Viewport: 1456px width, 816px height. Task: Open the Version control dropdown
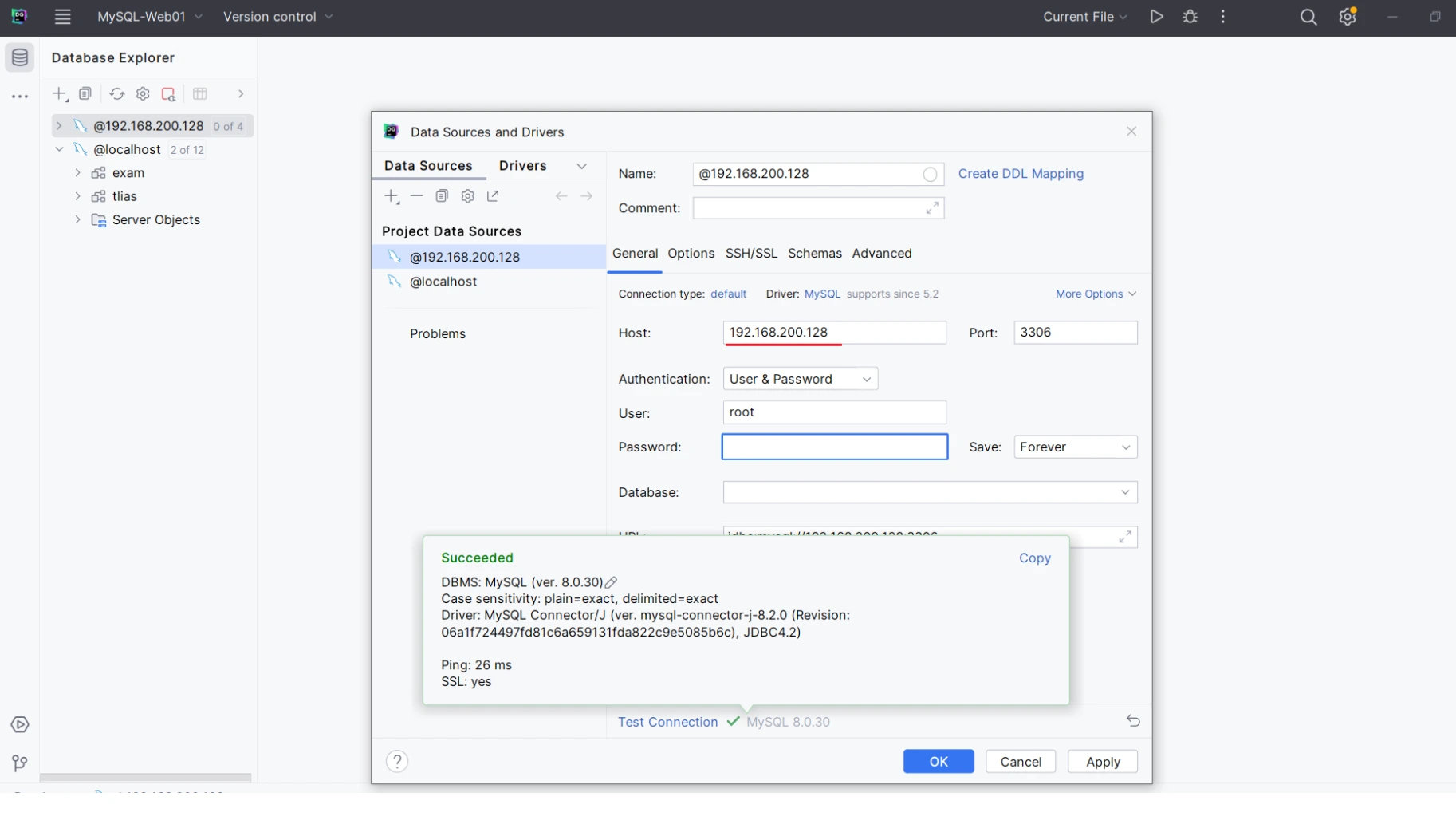coord(277,17)
